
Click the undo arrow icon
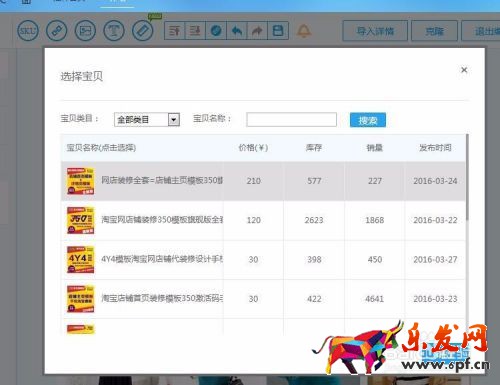(x=237, y=31)
